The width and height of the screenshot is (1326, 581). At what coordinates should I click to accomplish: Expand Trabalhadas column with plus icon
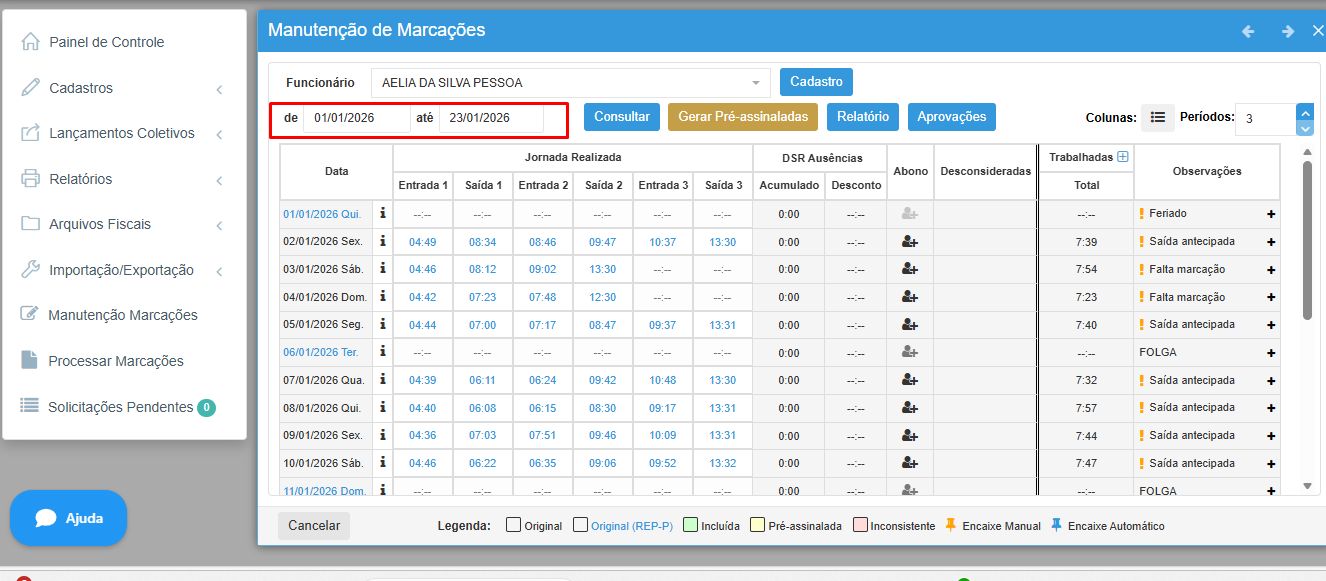1122,157
